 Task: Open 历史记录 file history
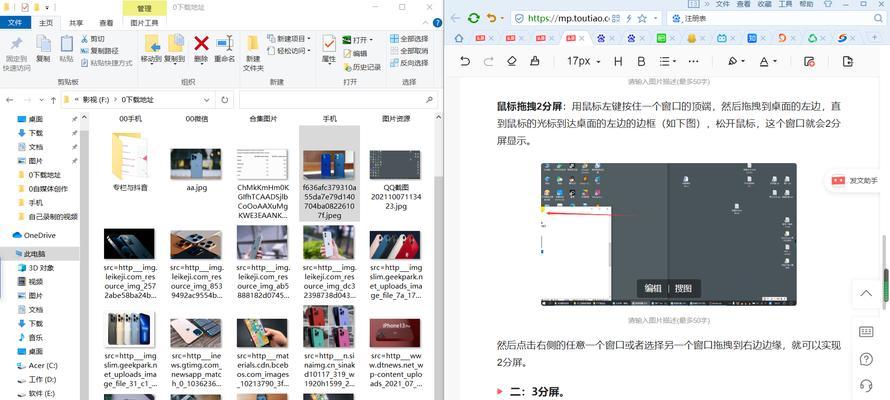362,67
